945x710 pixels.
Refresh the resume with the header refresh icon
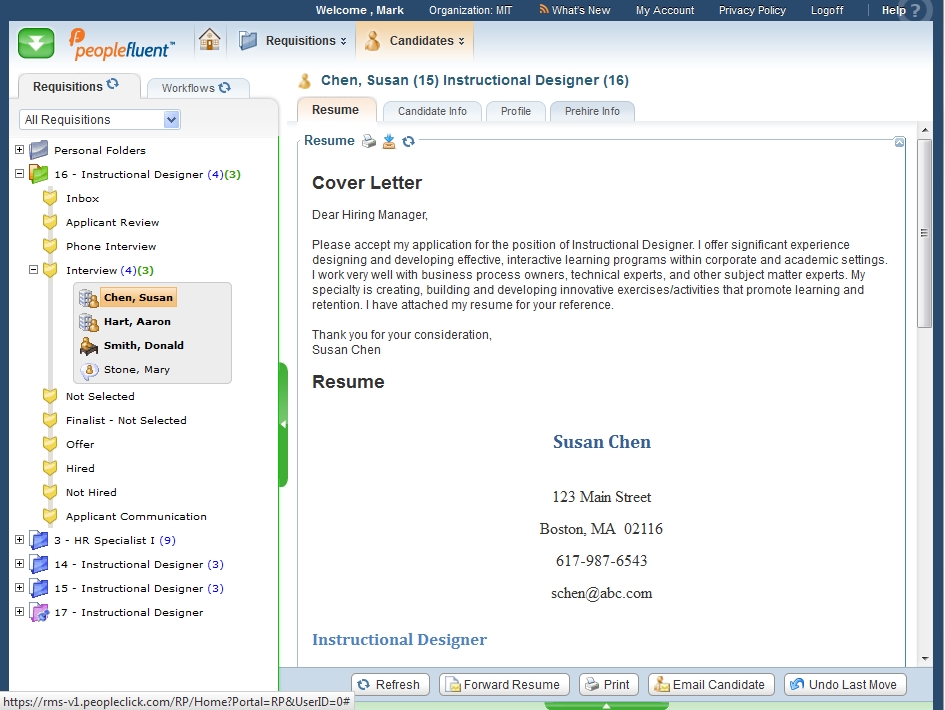pyautogui.click(x=408, y=141)
